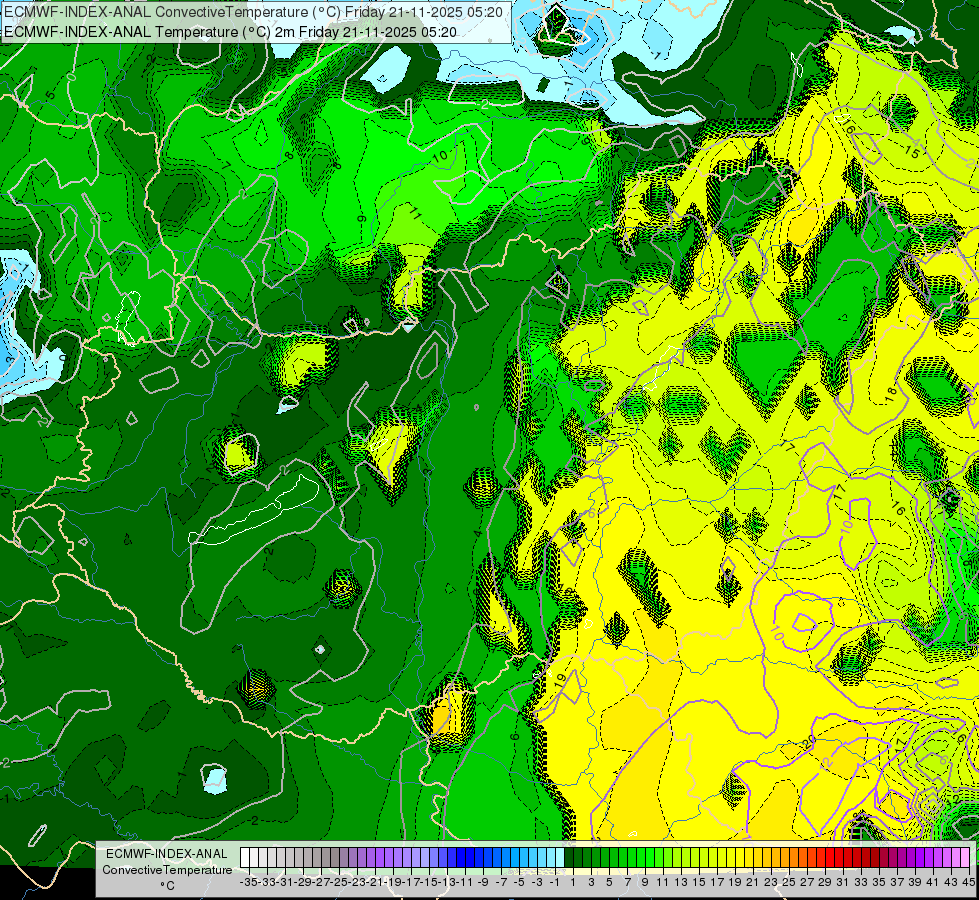Screen dimensions: 979x900
Task: Select the pink swatch above 45 in legend
Action: (965, 858)
